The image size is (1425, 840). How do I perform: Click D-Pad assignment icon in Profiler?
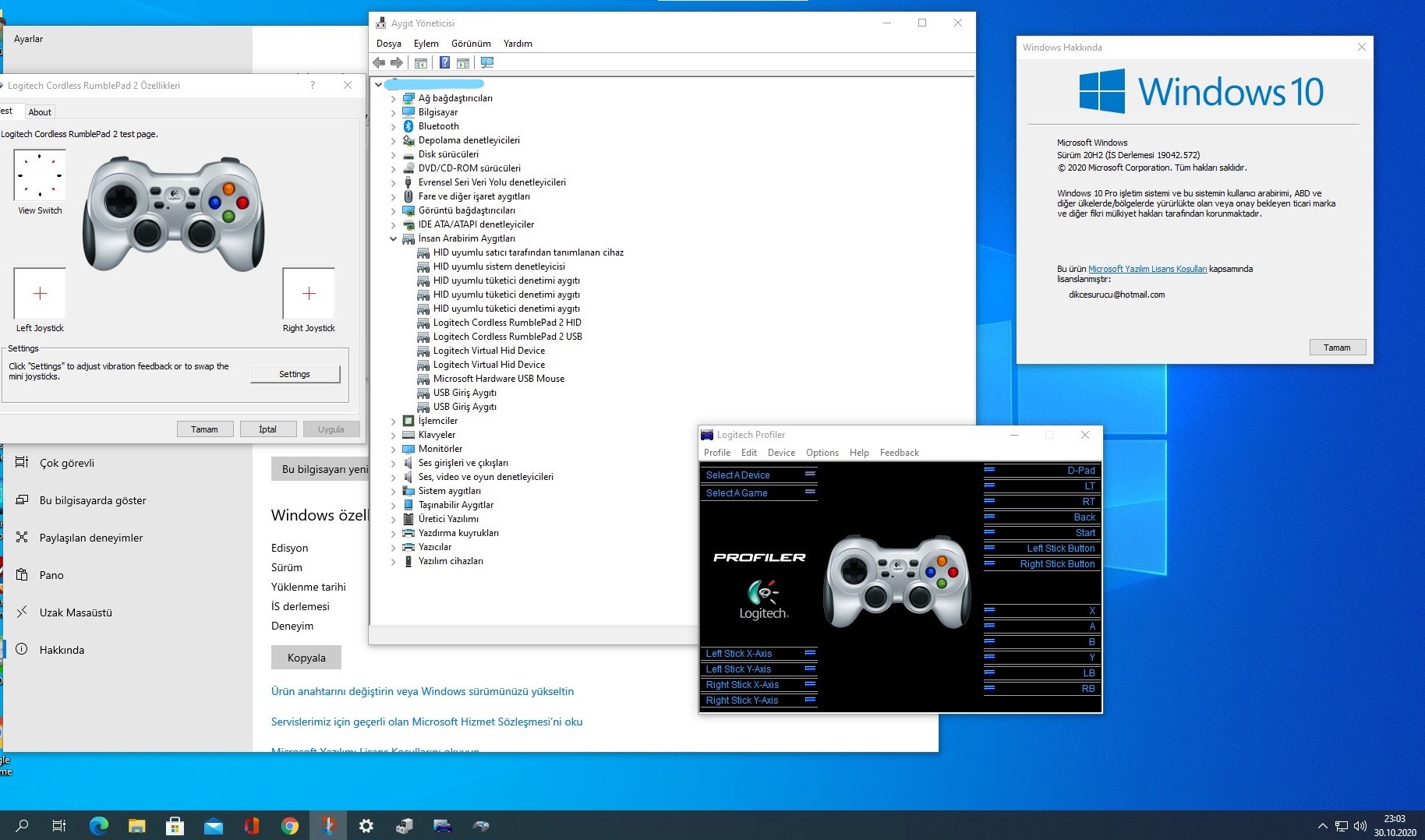pos(989,470)
